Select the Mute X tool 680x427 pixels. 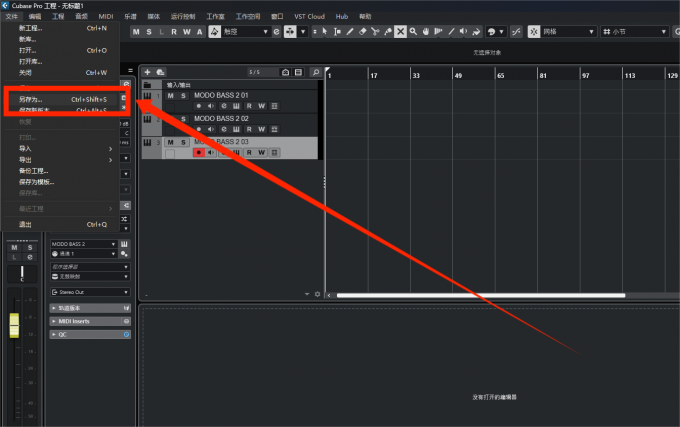400,32
